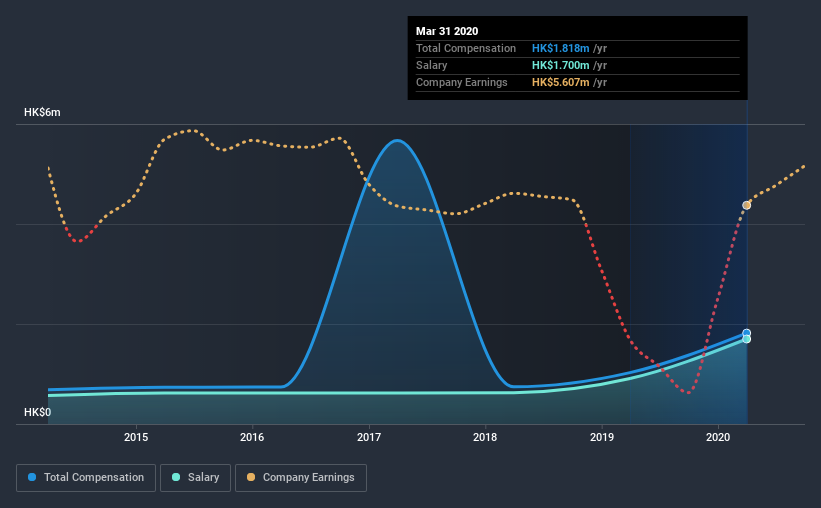Click the 2016 x-axis label
Image resolution: width=821 pixels, height=508 pixels.
252,437
